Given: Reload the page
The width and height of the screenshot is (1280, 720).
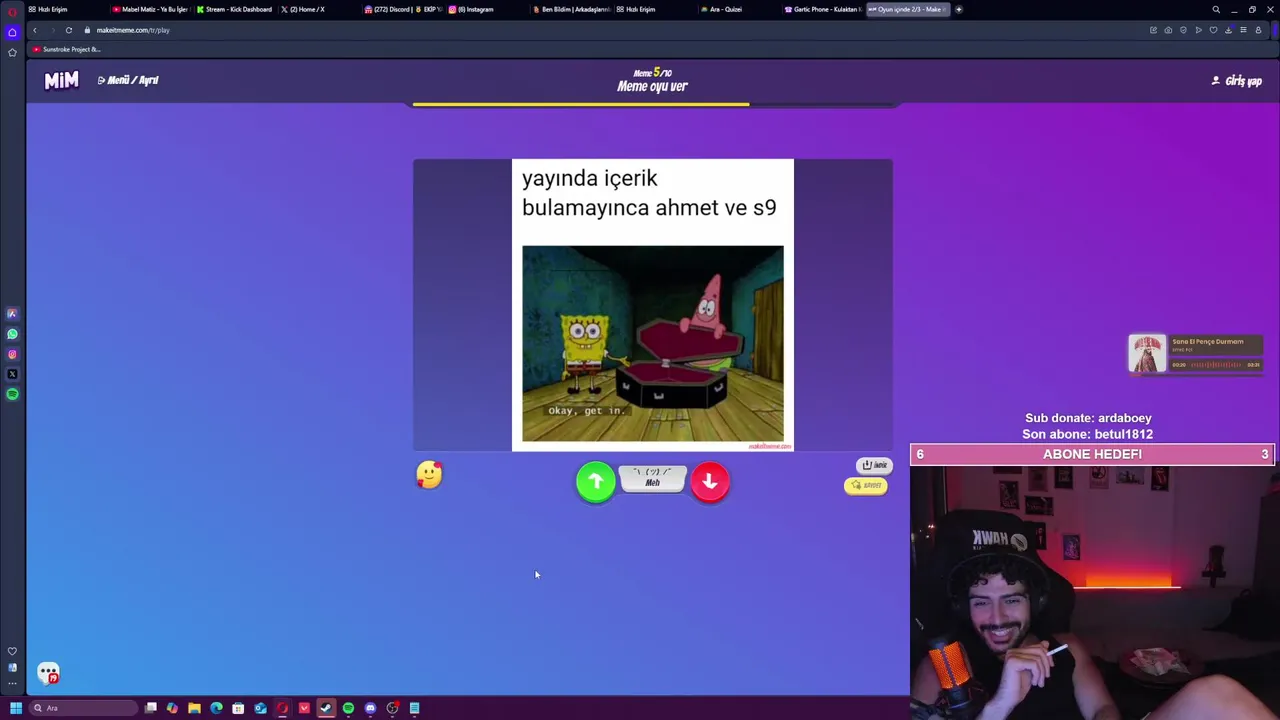Looking at the screenshot, I should click(x=69, y=30).
